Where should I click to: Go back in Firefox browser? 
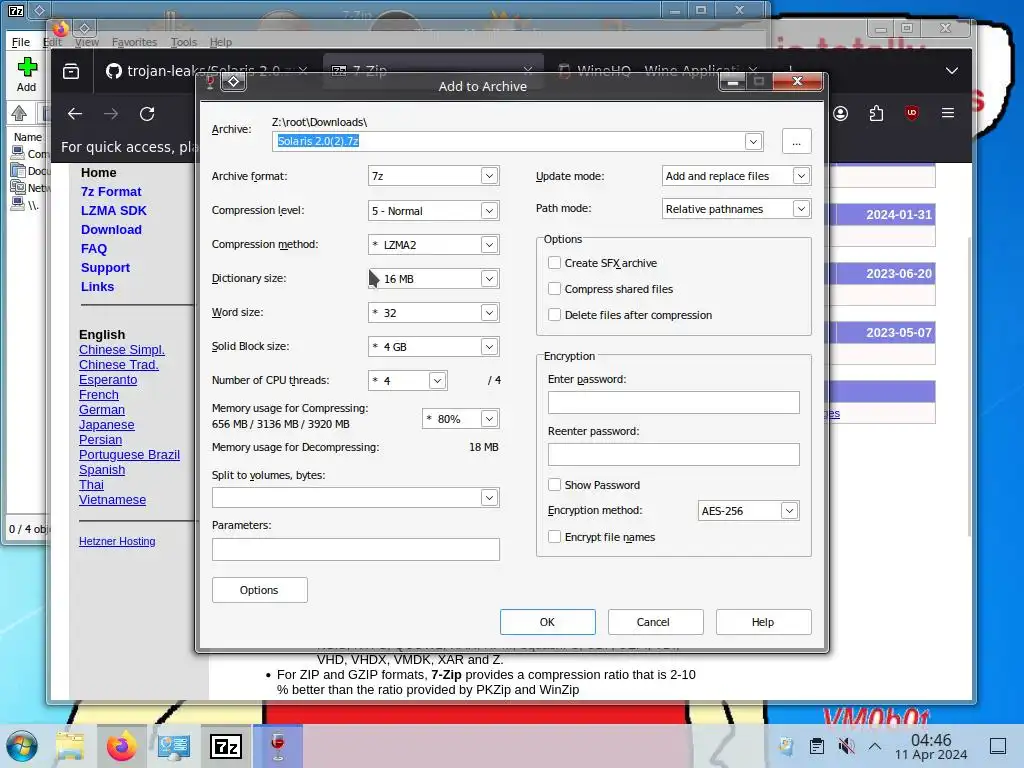(x=75, y=114)
